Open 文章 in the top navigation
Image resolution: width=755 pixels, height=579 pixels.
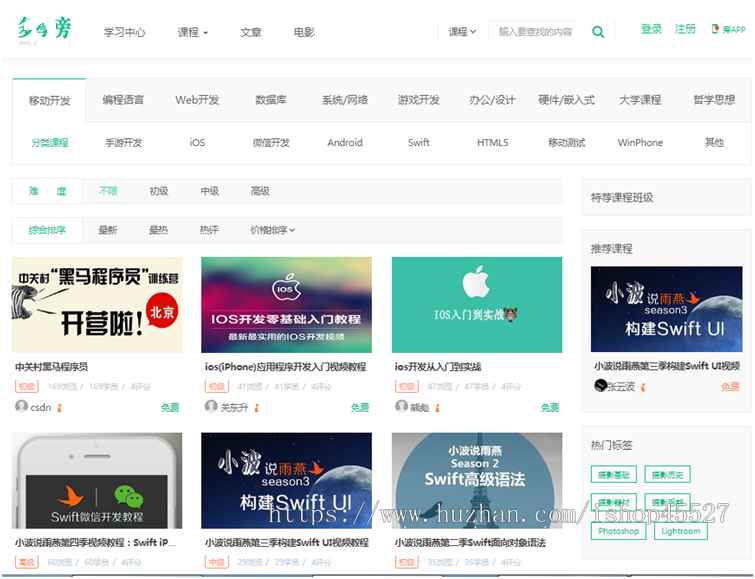pos(251,32)
